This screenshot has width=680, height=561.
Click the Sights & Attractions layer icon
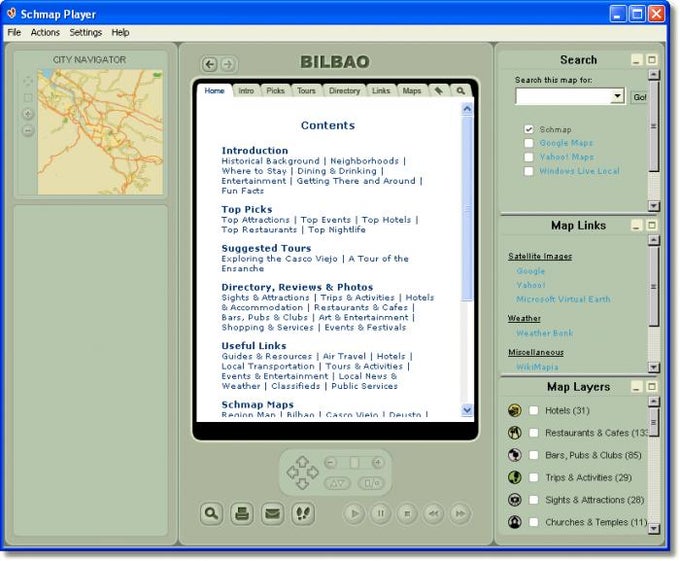click(x=514, y=499)
